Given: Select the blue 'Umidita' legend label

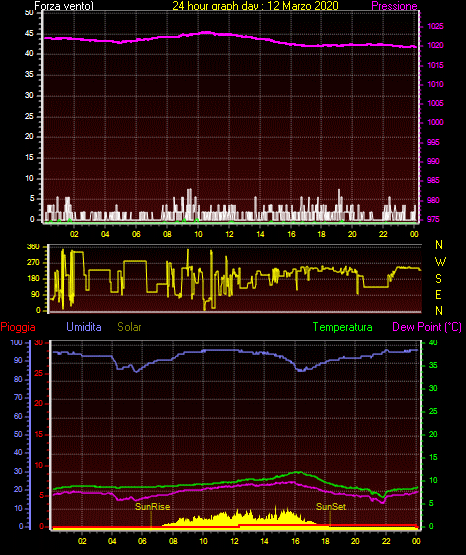Looking at the screenshot, I should (x=84, y=327).
